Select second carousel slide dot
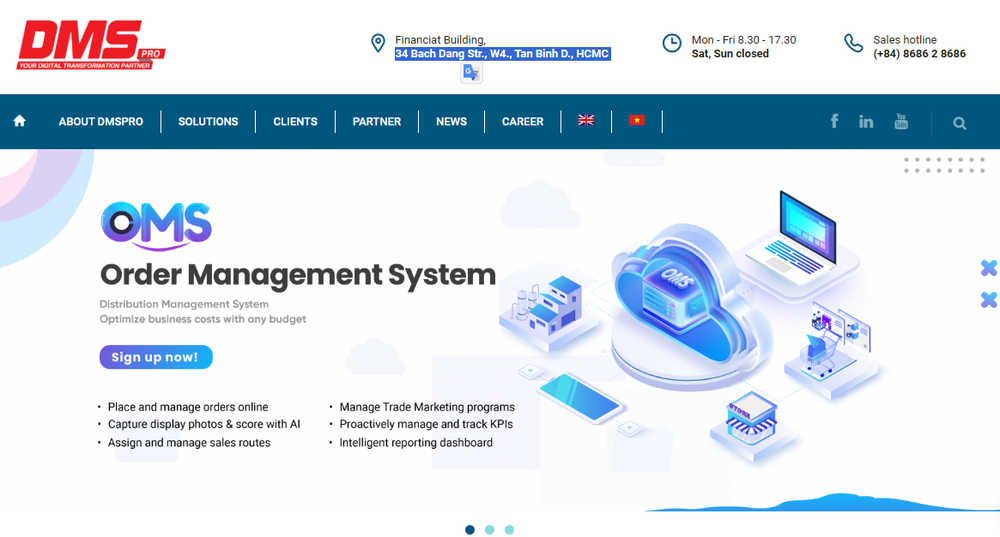The height and width of the screenshot is (537, 1000). coord(490,529)
